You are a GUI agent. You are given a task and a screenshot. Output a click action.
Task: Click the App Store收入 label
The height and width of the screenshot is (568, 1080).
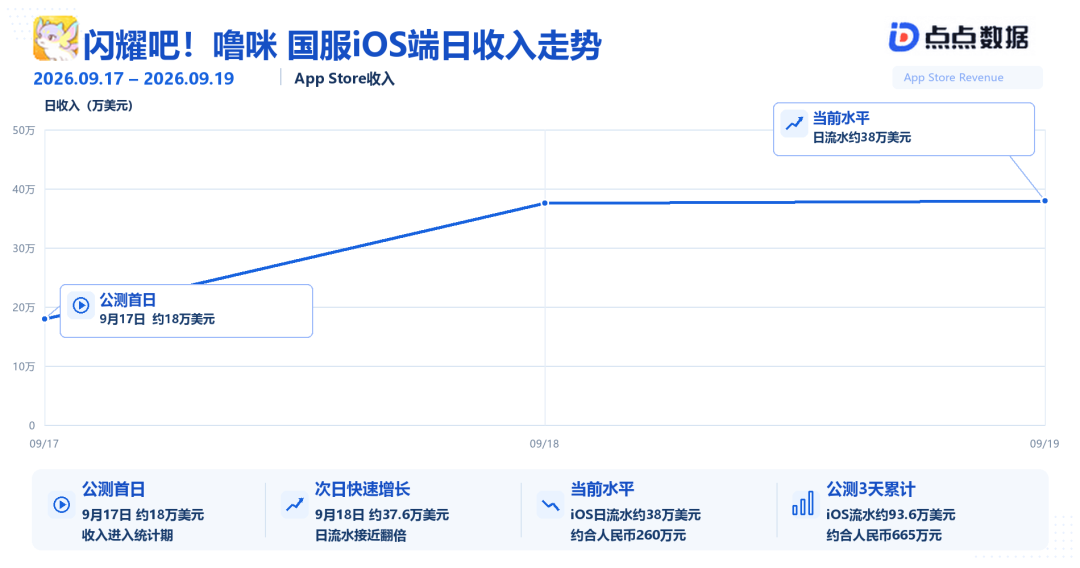(344, 78)
